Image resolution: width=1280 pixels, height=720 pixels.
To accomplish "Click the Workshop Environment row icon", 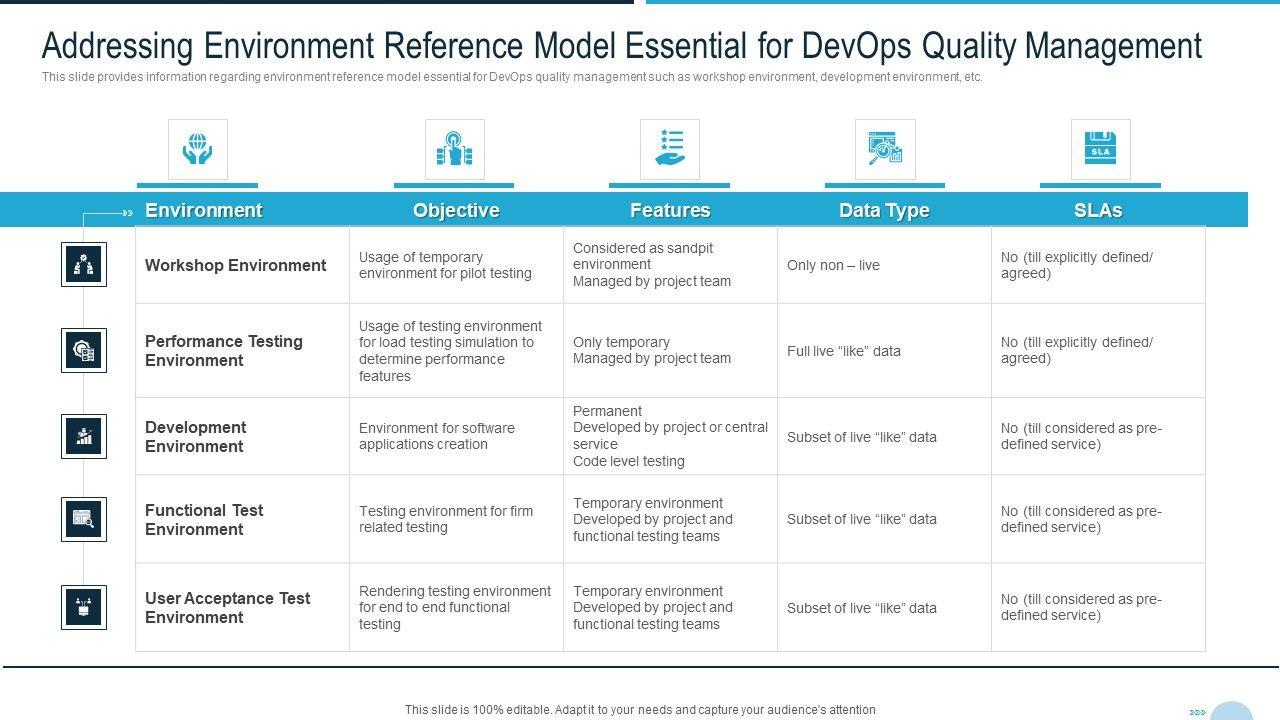I will pyautogui.click(x=84, y=265).
